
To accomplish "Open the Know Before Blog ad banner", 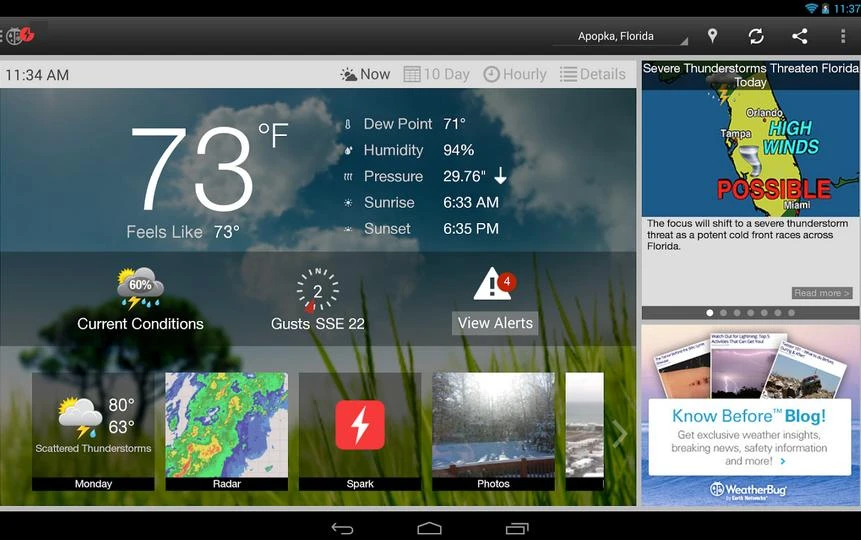I will click(750, 415).
